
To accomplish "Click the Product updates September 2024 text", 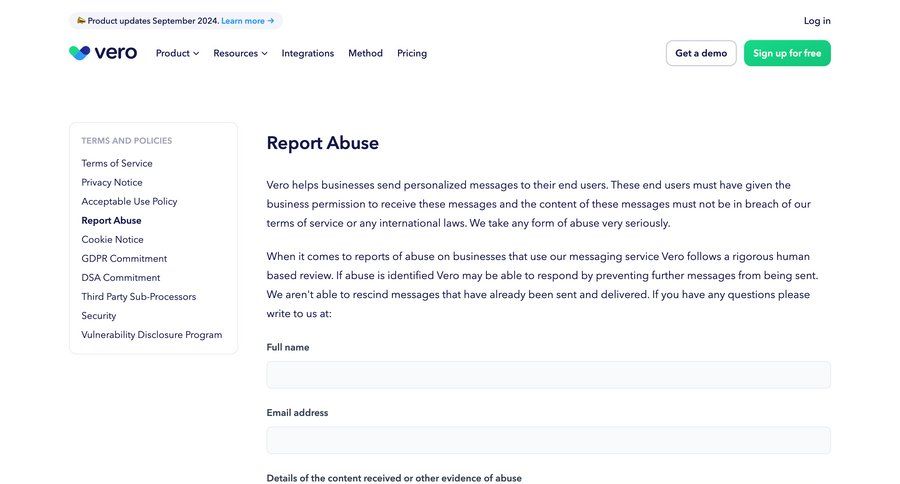I will point(153,21).
